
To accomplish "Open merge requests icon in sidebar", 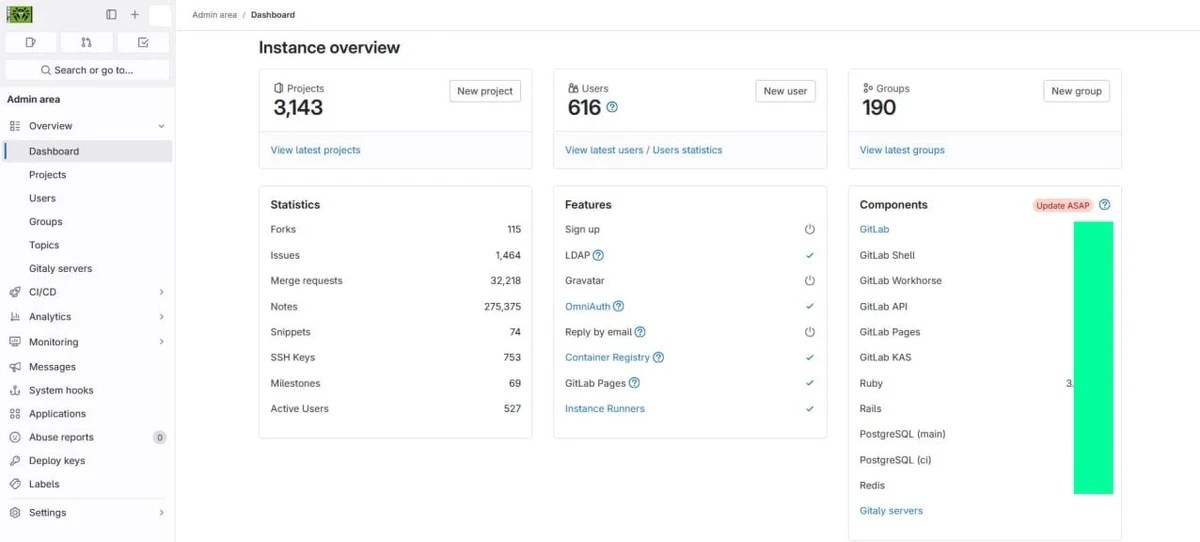I will (x=86, y=42).
